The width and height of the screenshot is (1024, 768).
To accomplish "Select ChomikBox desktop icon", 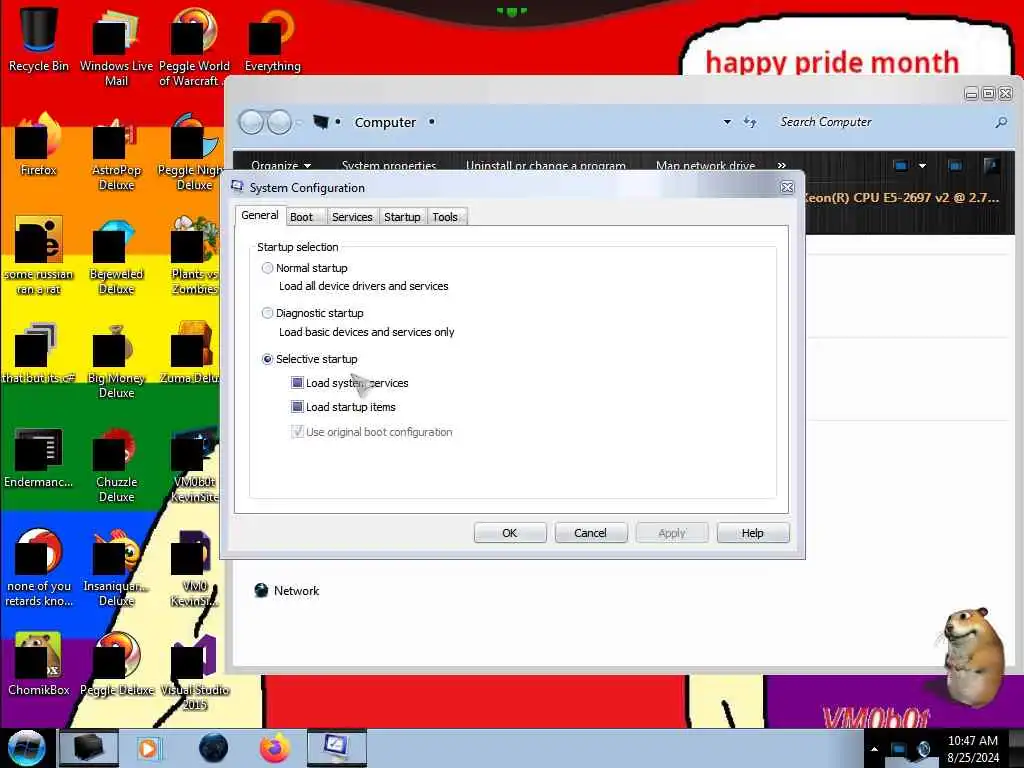I will (39, 664).
